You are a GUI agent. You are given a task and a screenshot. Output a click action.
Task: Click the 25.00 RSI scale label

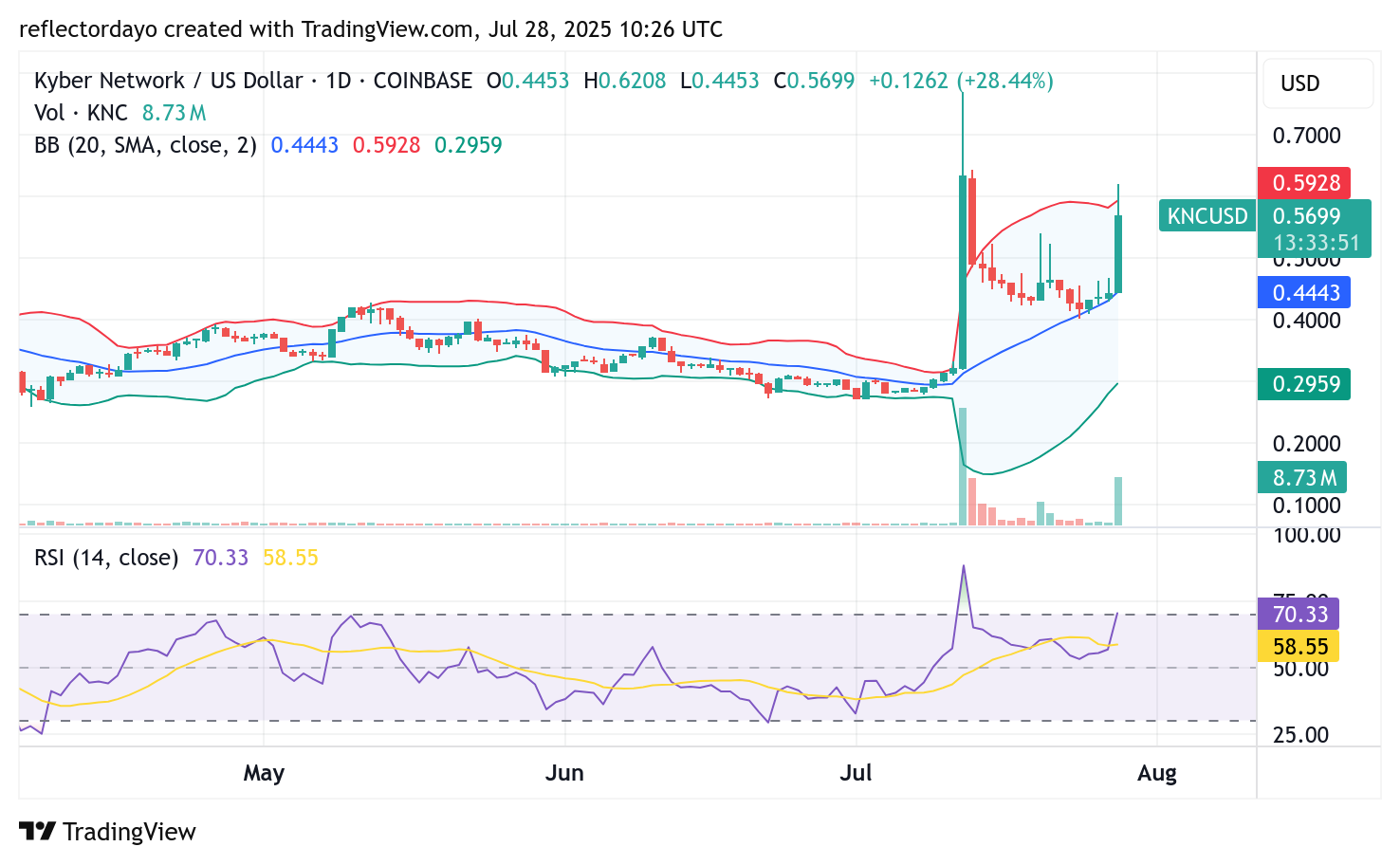[x=1300, y=735]
